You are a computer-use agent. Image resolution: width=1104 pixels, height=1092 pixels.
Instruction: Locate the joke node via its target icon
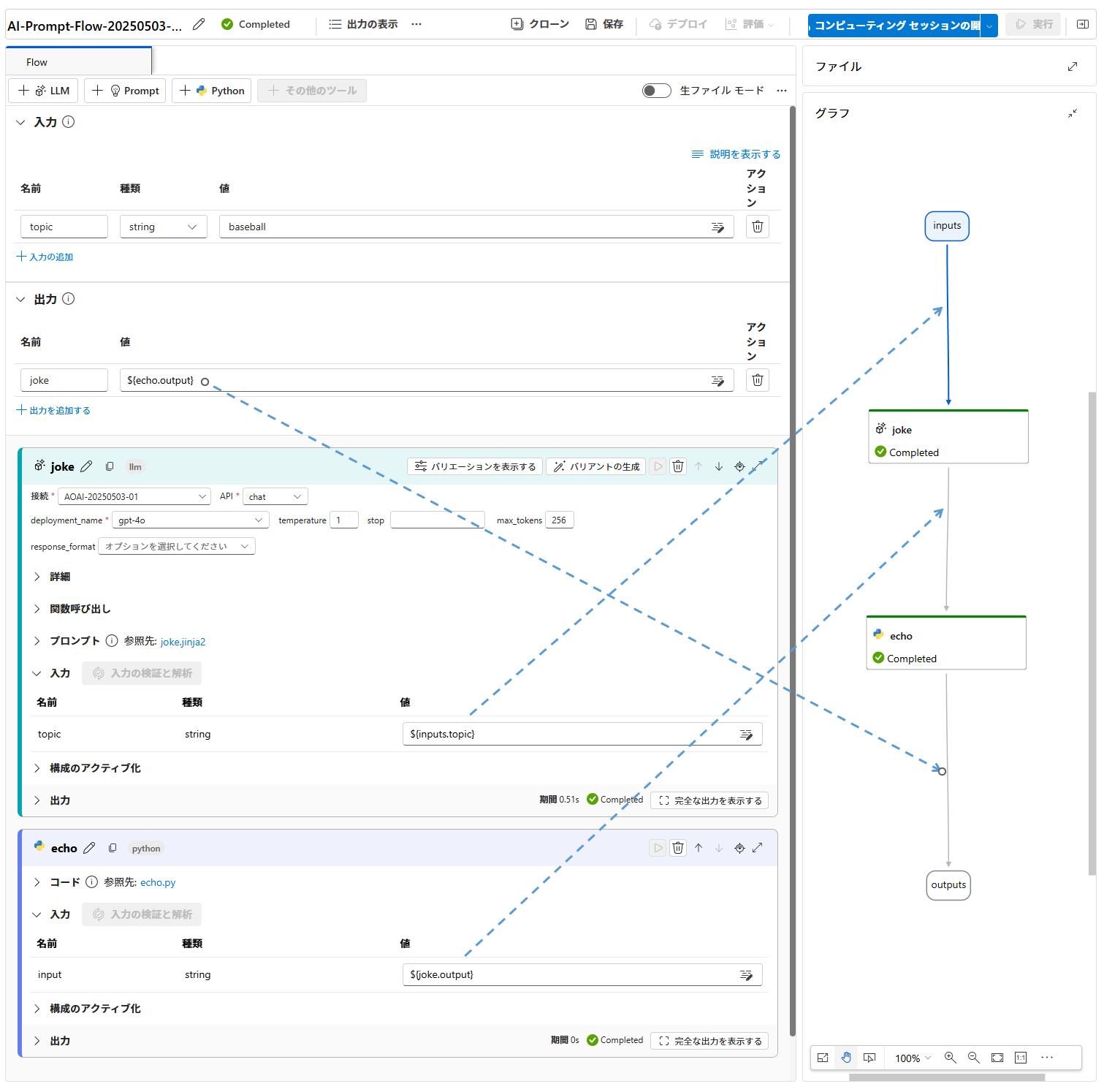tap(739, 466)
